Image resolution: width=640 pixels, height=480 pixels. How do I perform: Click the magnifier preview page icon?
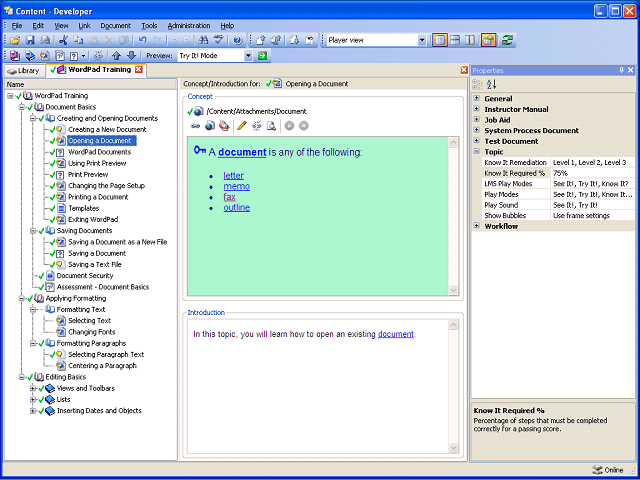coord(271,126)
